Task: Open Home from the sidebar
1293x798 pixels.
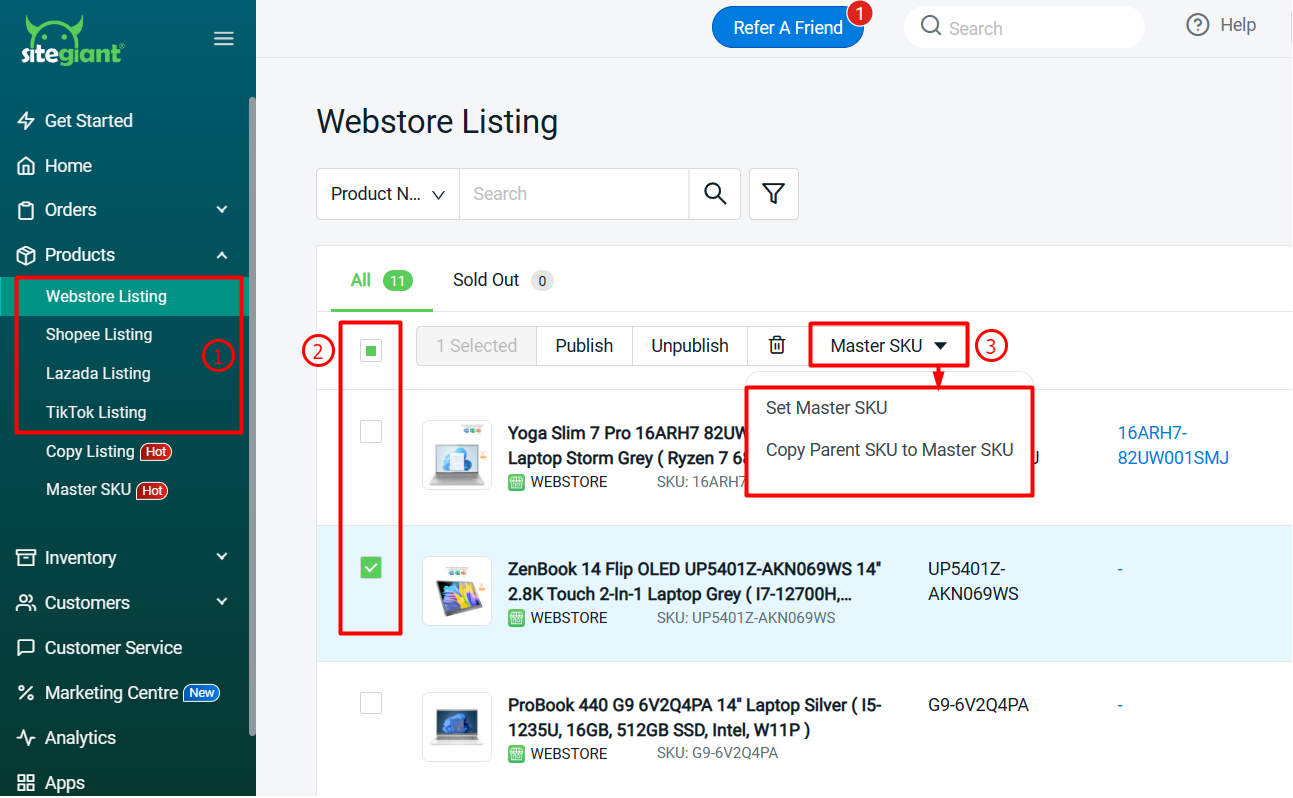Action: pos(68,166)
